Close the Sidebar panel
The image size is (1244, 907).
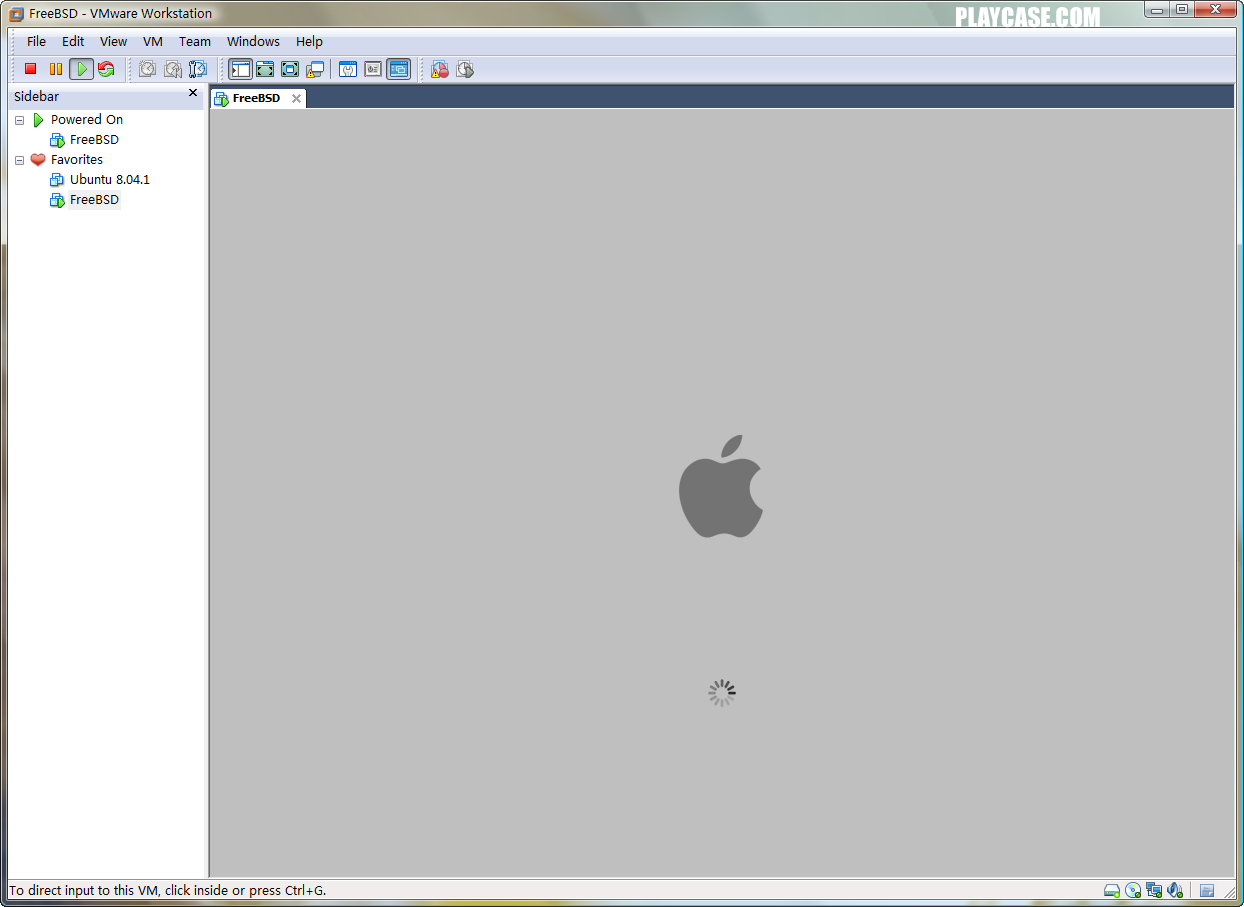[193, 93]
